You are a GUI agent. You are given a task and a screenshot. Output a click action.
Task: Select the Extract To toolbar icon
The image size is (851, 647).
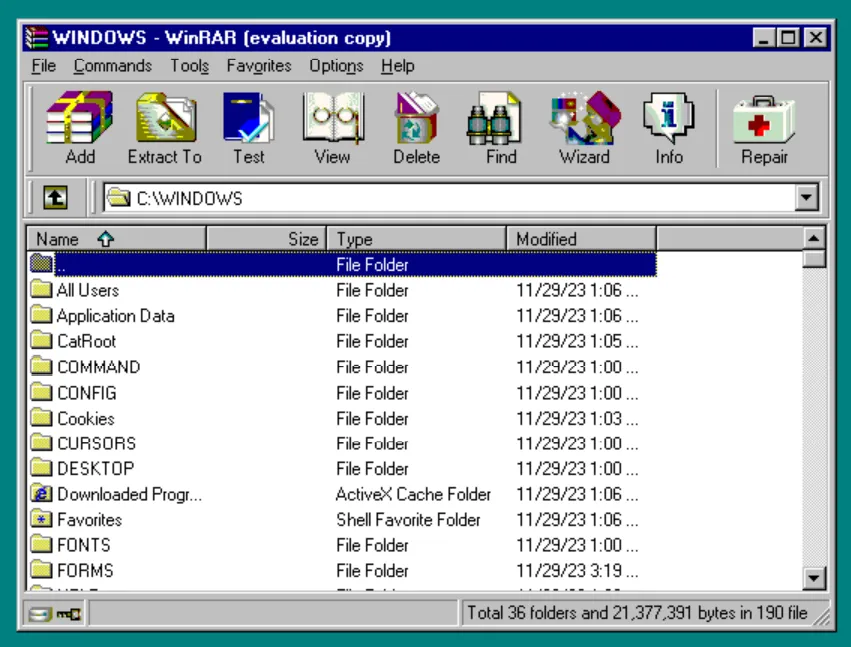(164, 118)
